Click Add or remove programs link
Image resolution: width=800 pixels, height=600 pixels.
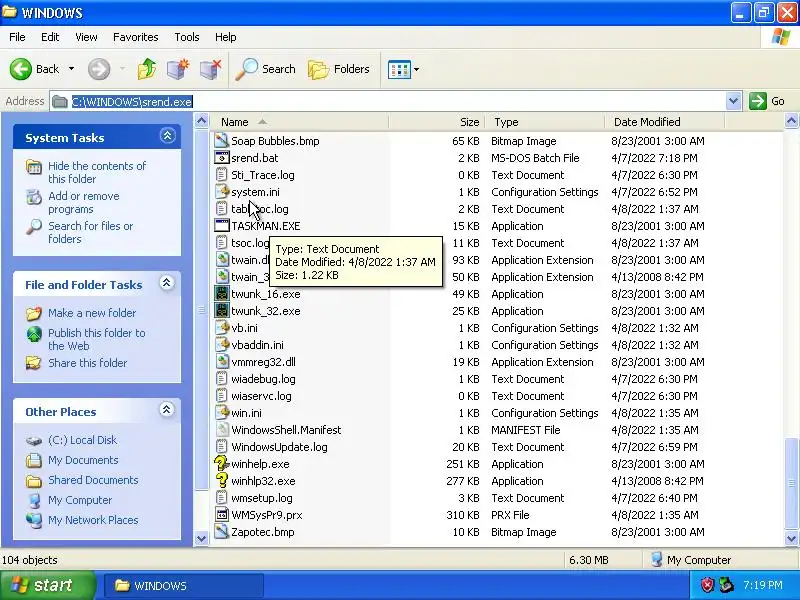(x=84, y=203)
